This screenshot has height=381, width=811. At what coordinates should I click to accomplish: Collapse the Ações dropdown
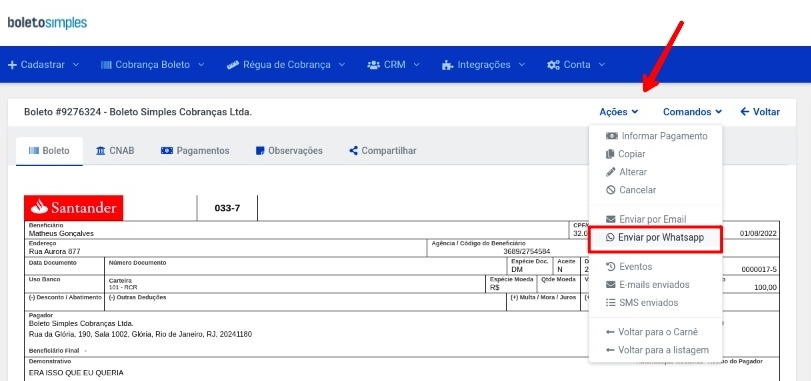(619, 112)
